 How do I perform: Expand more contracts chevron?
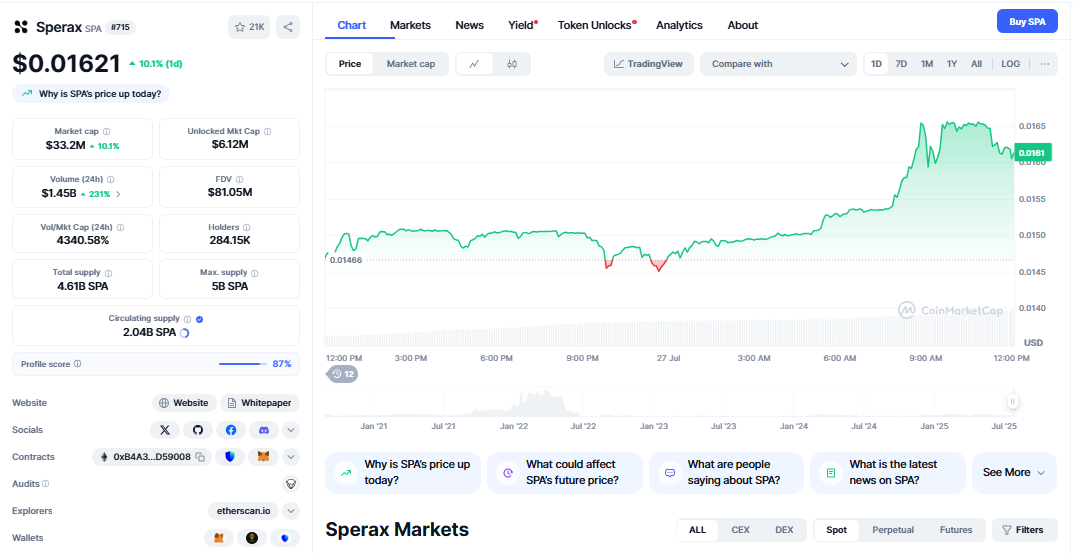click(291, 457)
